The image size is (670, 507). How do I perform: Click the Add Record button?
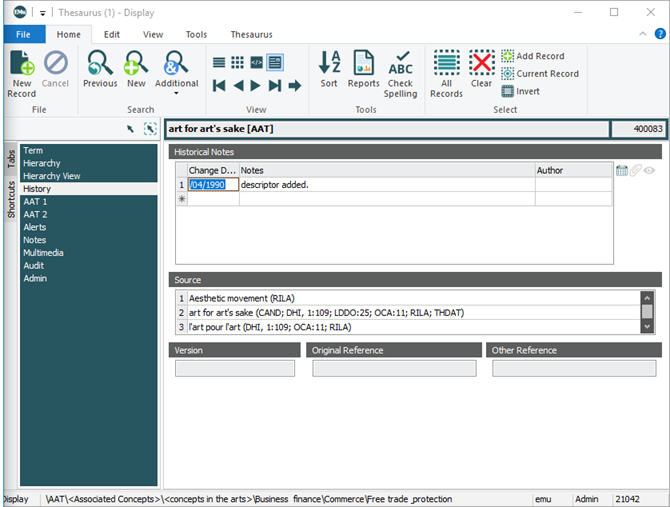click(x=532, y=56)
